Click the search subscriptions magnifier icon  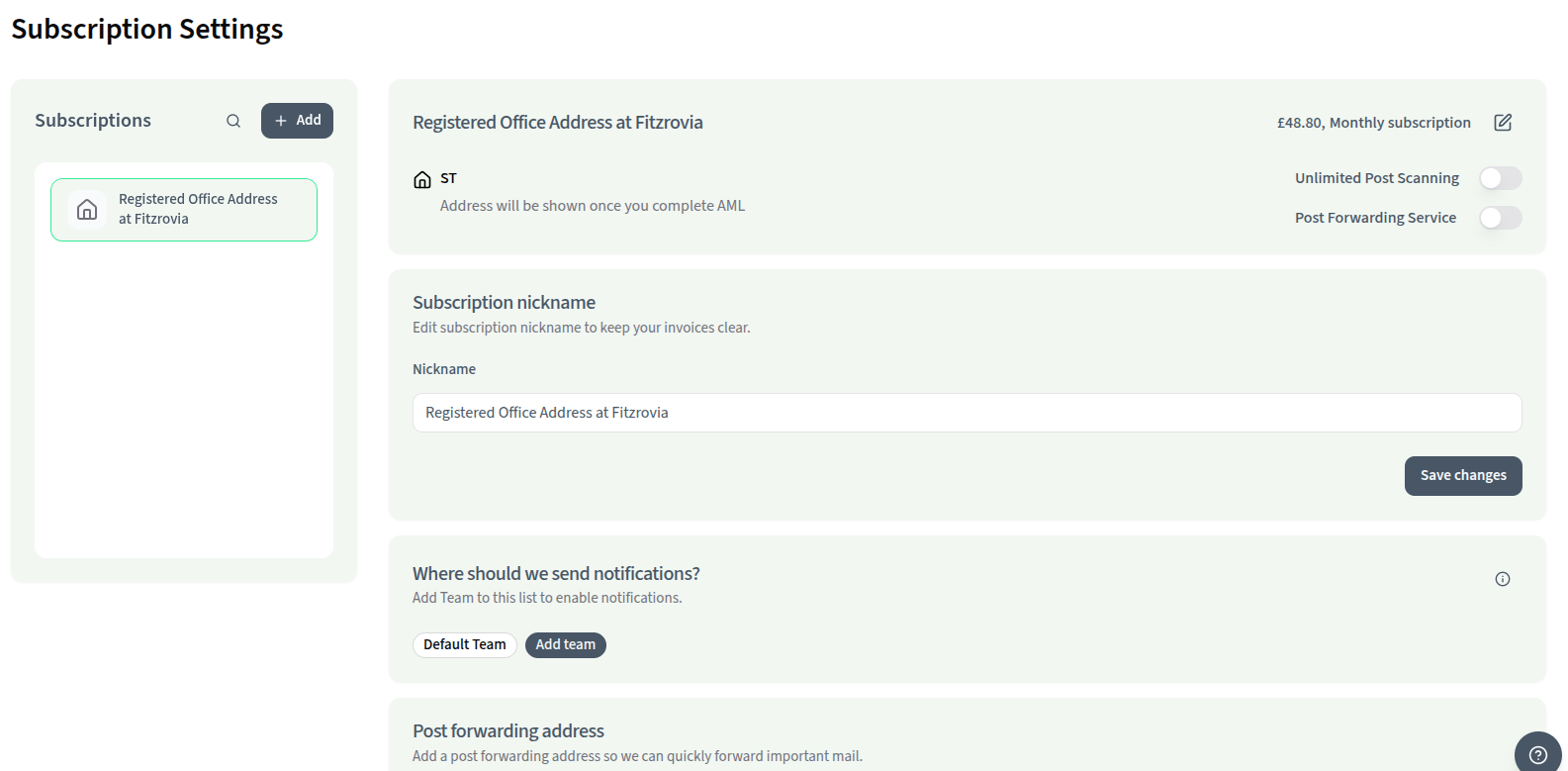[233, 121]
